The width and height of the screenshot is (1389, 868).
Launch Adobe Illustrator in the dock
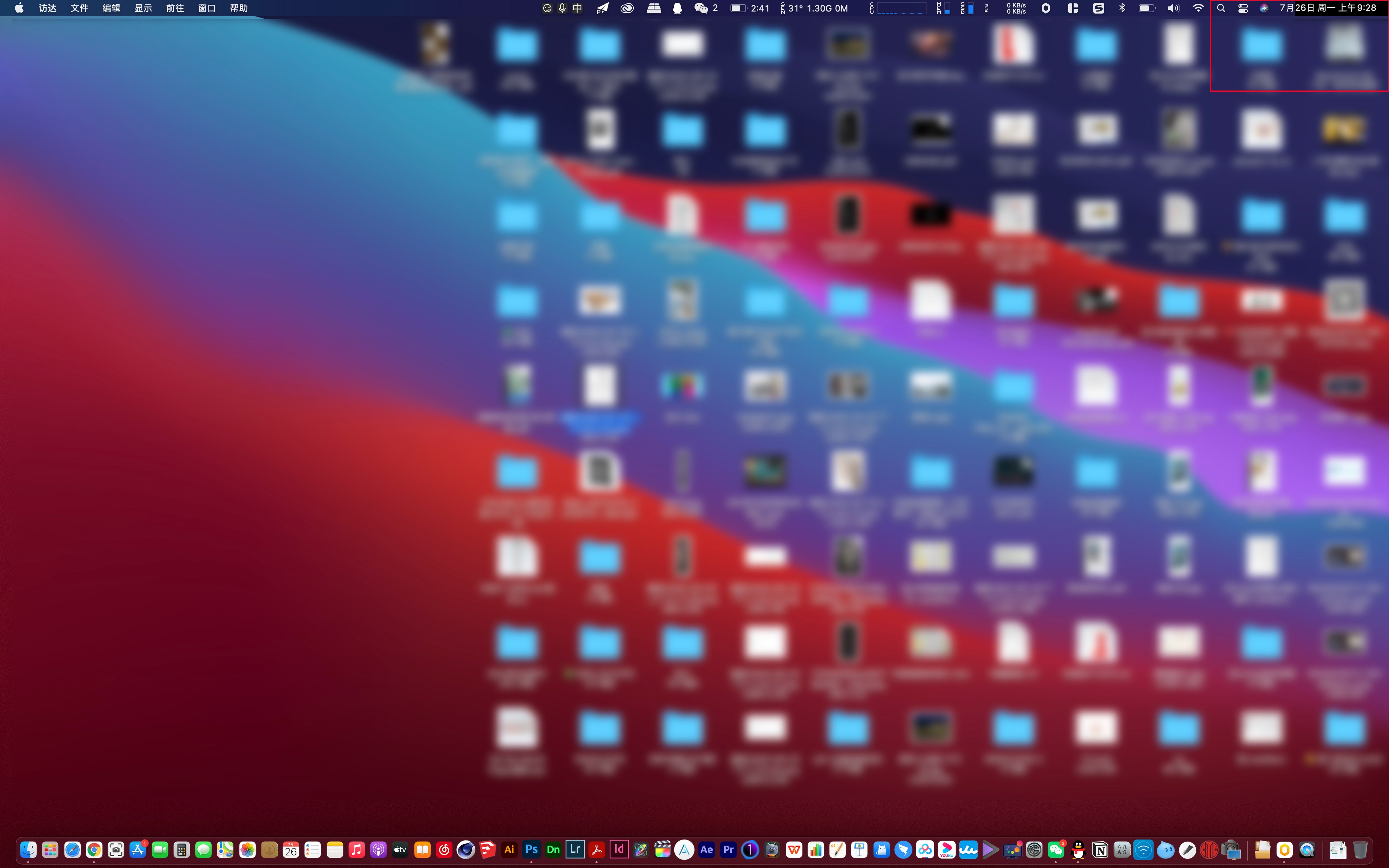click(x=509, y=849)
